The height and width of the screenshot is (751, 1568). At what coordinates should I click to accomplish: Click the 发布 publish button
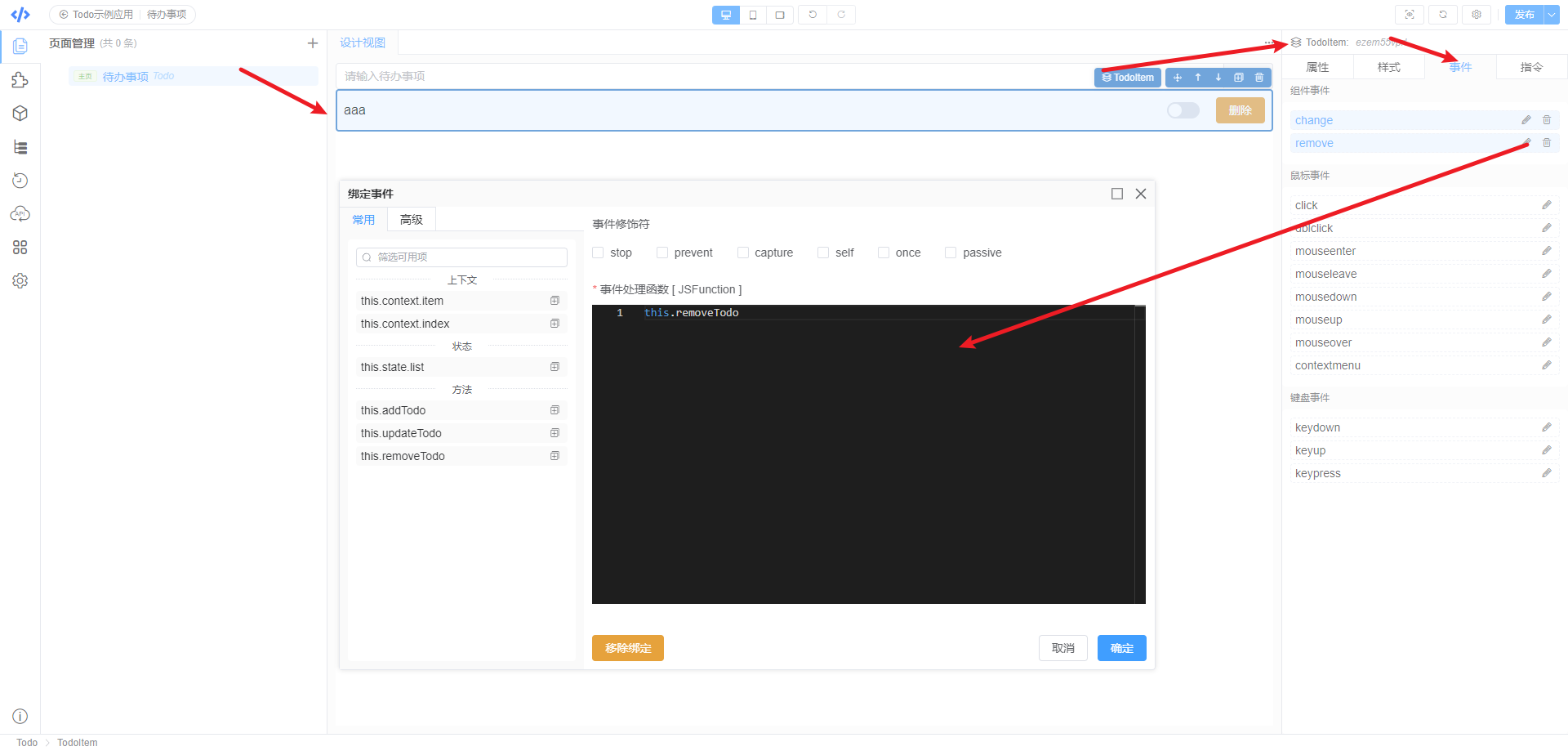[1524, 15]
